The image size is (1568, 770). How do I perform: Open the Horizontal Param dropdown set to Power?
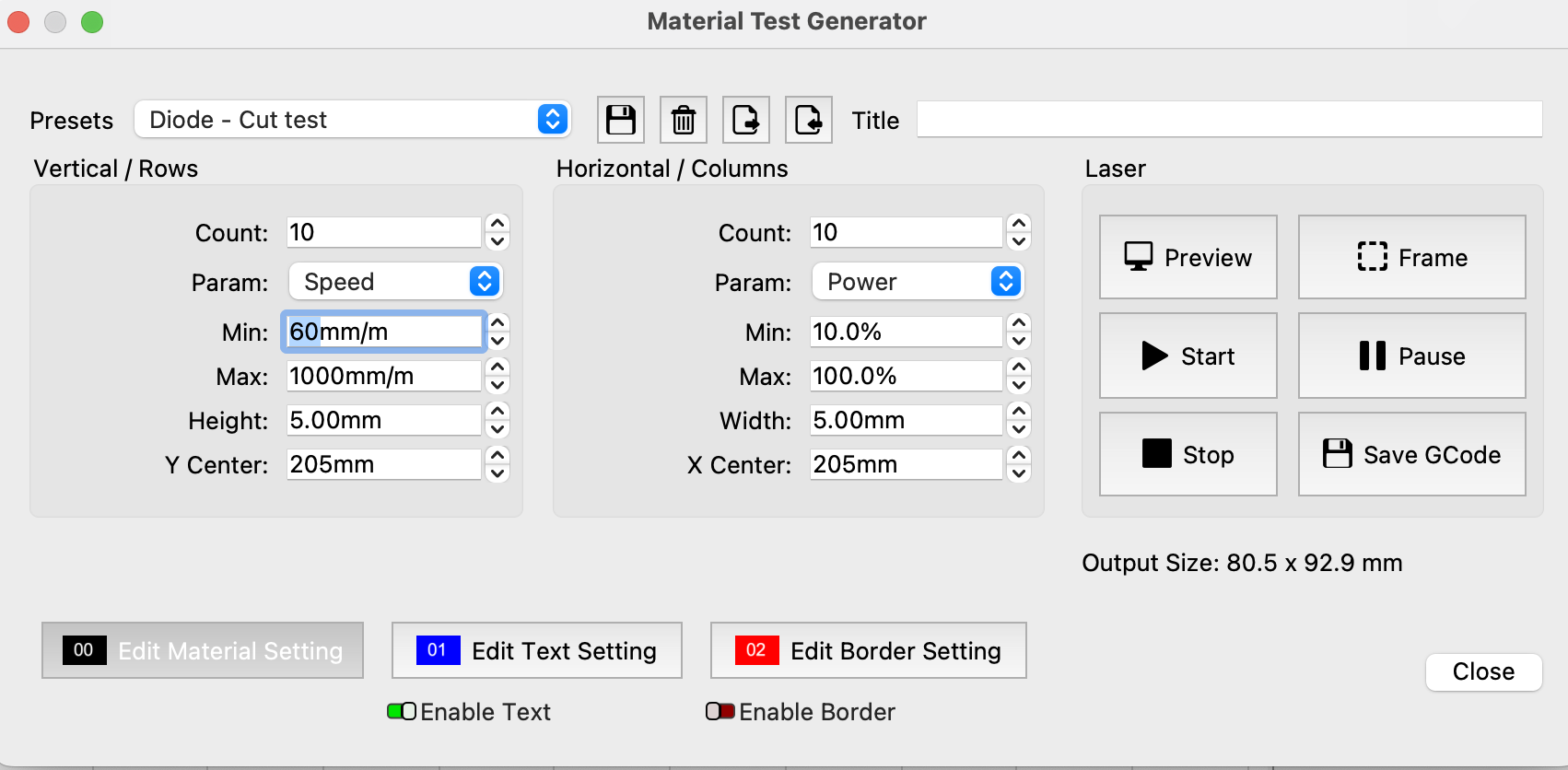918,282
